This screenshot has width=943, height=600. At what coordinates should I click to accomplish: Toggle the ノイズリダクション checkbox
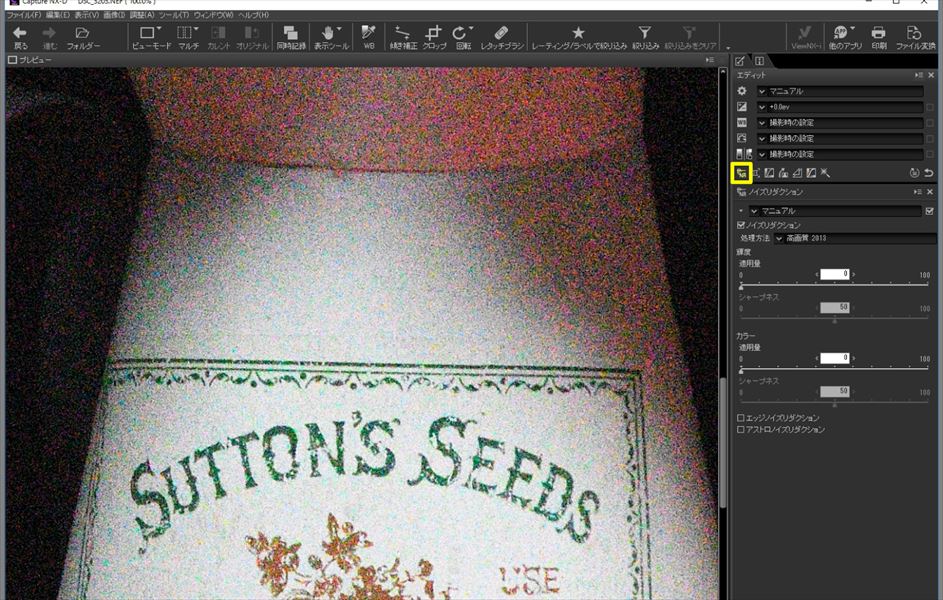click(741, 225)
